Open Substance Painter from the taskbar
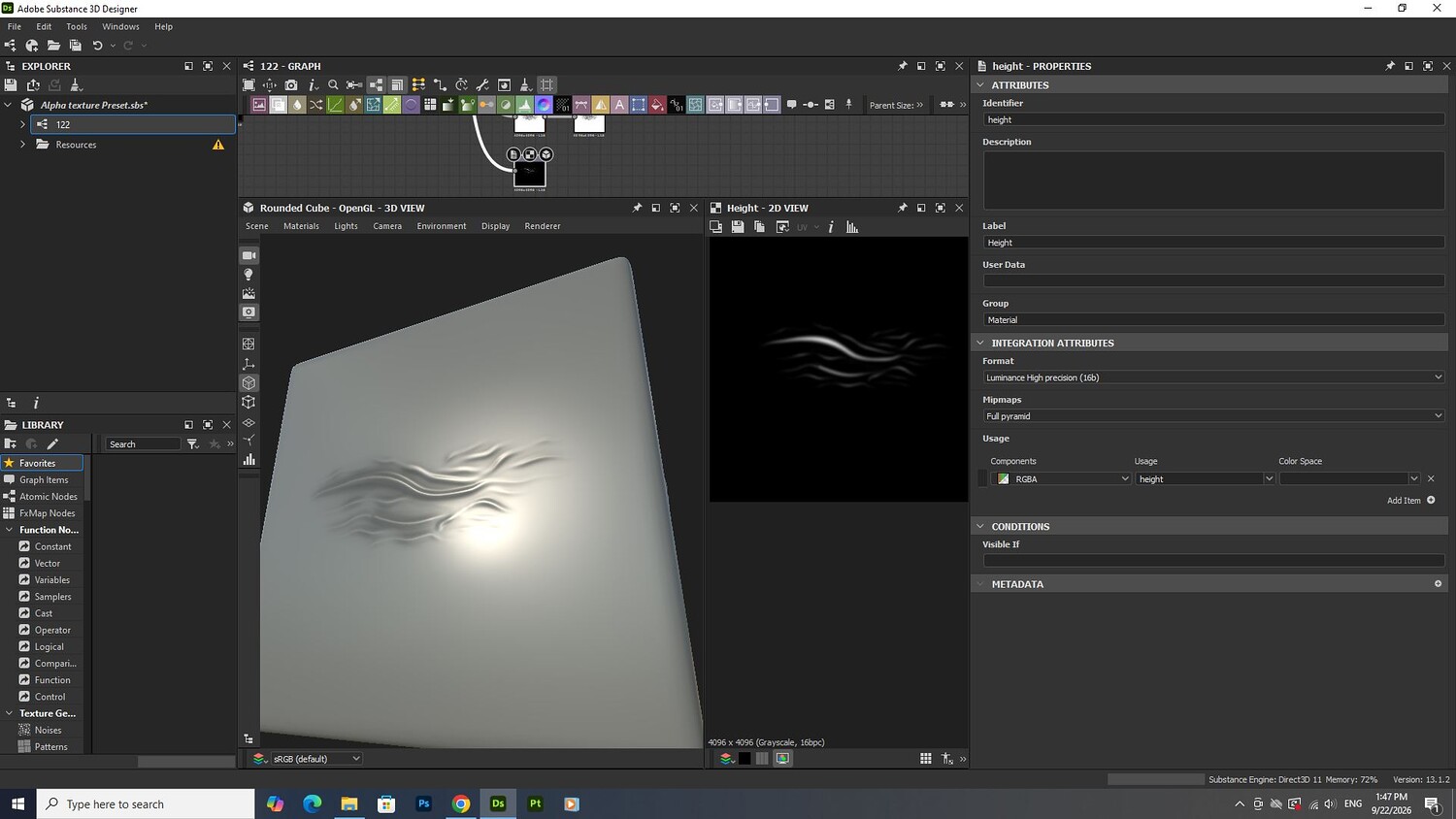This screenshot has width=1456, height=819. tap(535, 803)
